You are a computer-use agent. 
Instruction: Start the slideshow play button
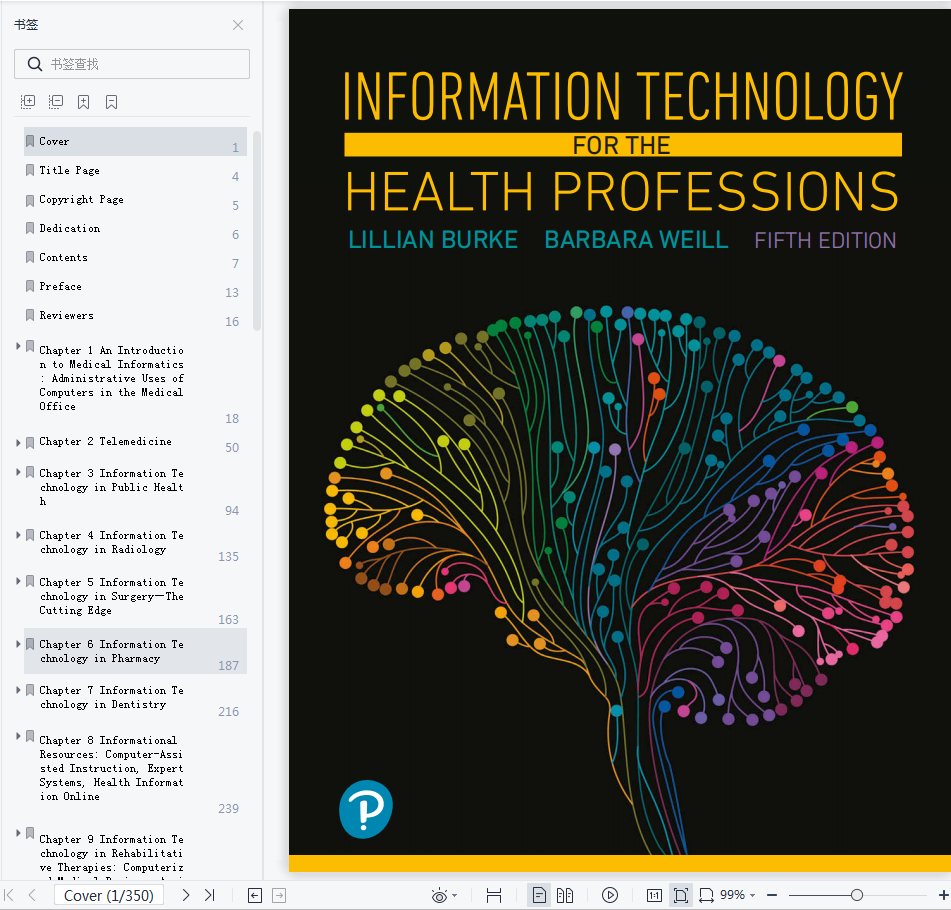[610, 895]
